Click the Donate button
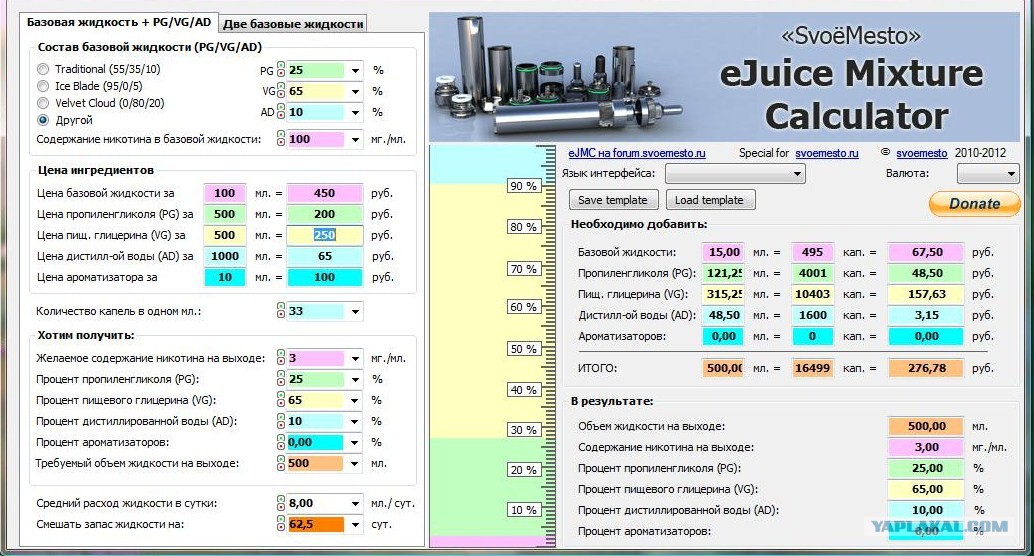Screen dimensions: 1034x556 pos(975,204)
